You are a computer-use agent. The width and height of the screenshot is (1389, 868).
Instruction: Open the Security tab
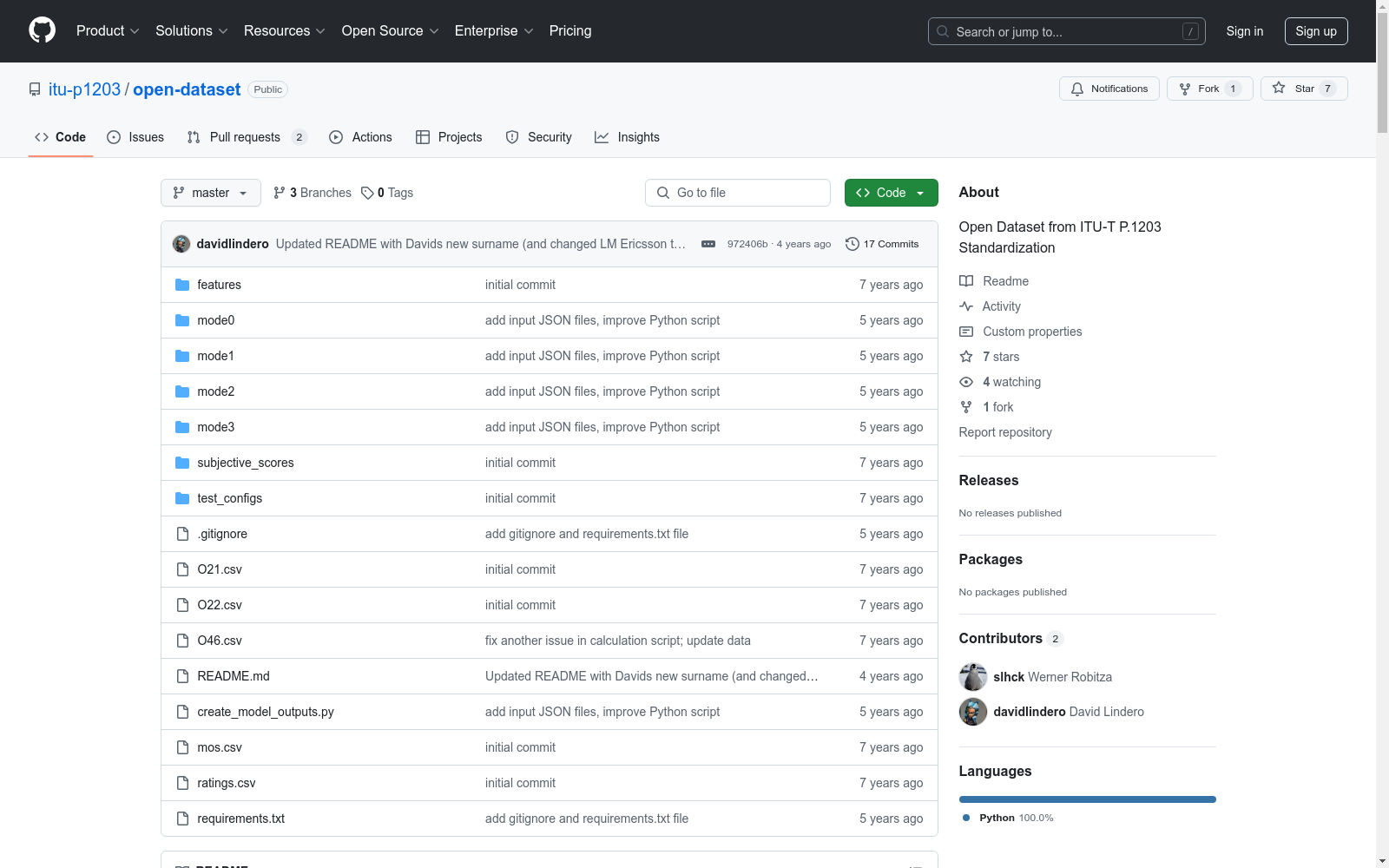[x=538, y=137]
